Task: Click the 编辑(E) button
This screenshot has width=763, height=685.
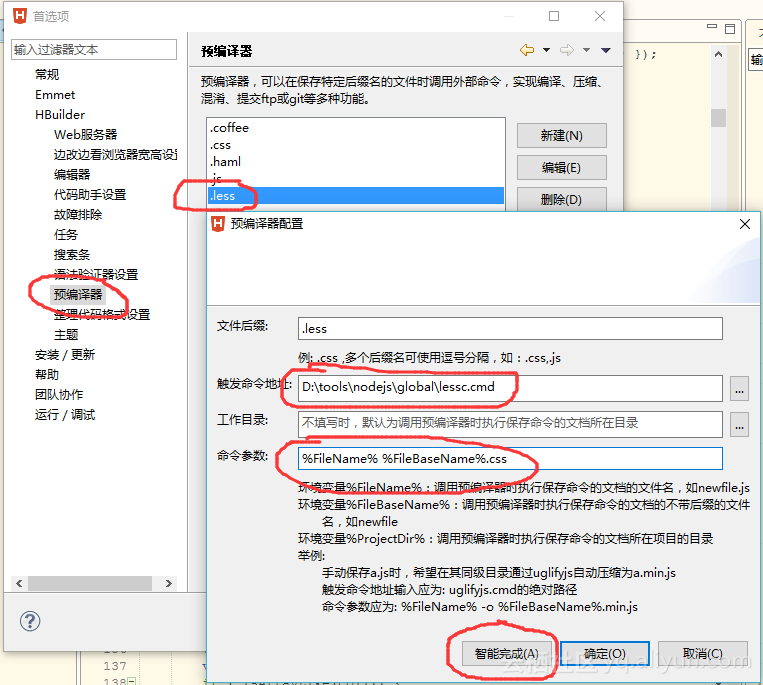Action: (x=562, y=168)
